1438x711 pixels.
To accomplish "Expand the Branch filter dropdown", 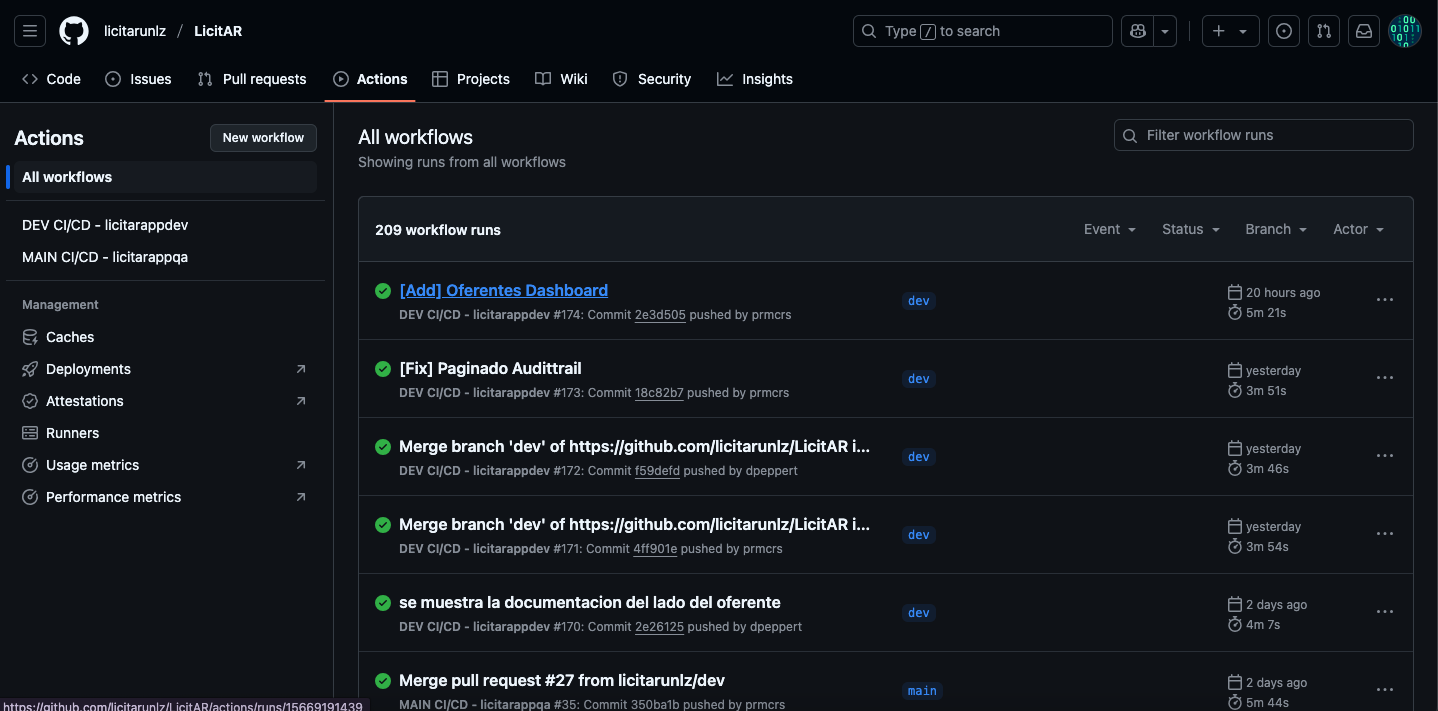I will (1276, 229).
